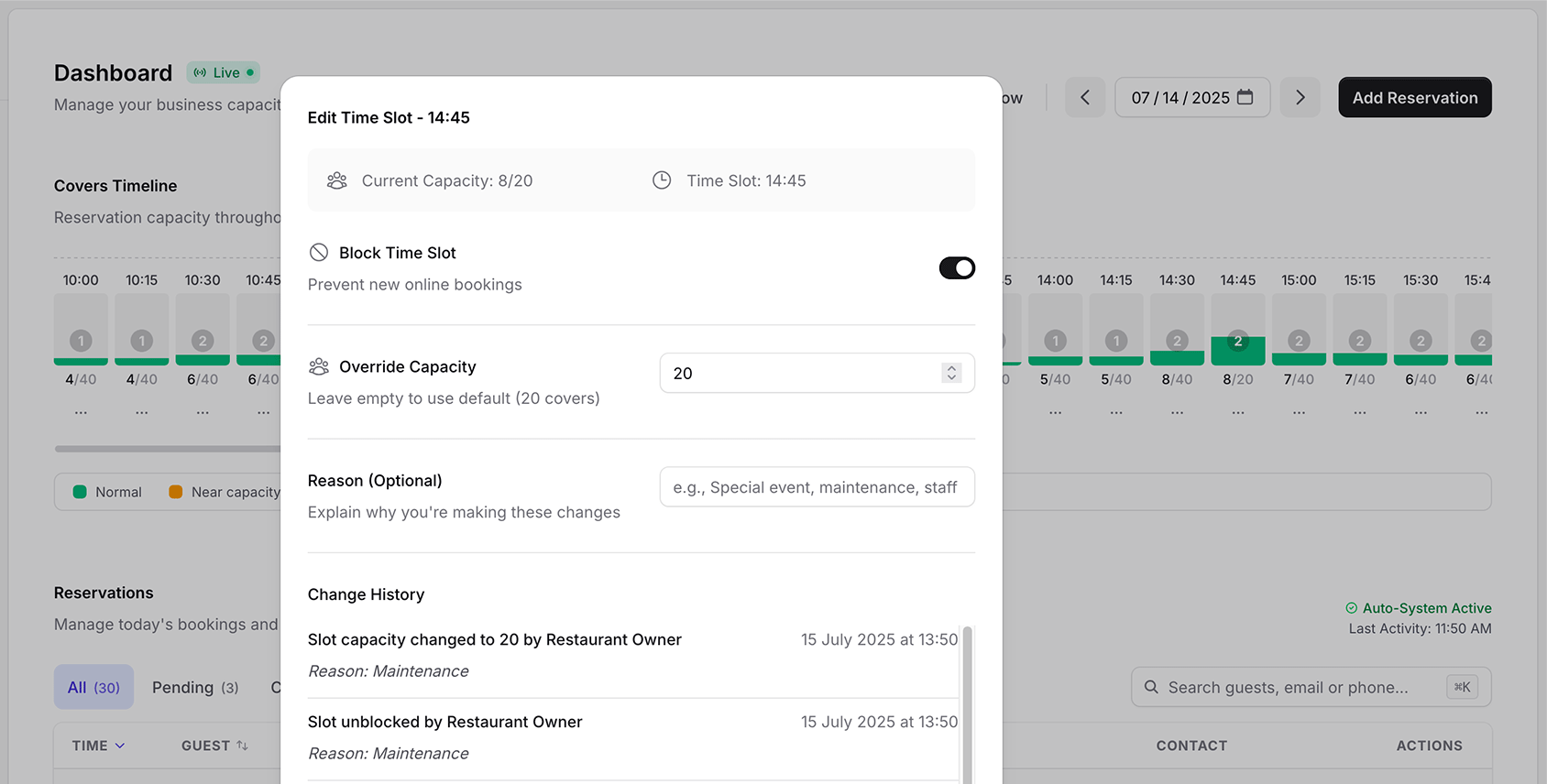Toggle the Block Time Slot switch
This screenshot has width=1547, height=784.
[957, 268]
